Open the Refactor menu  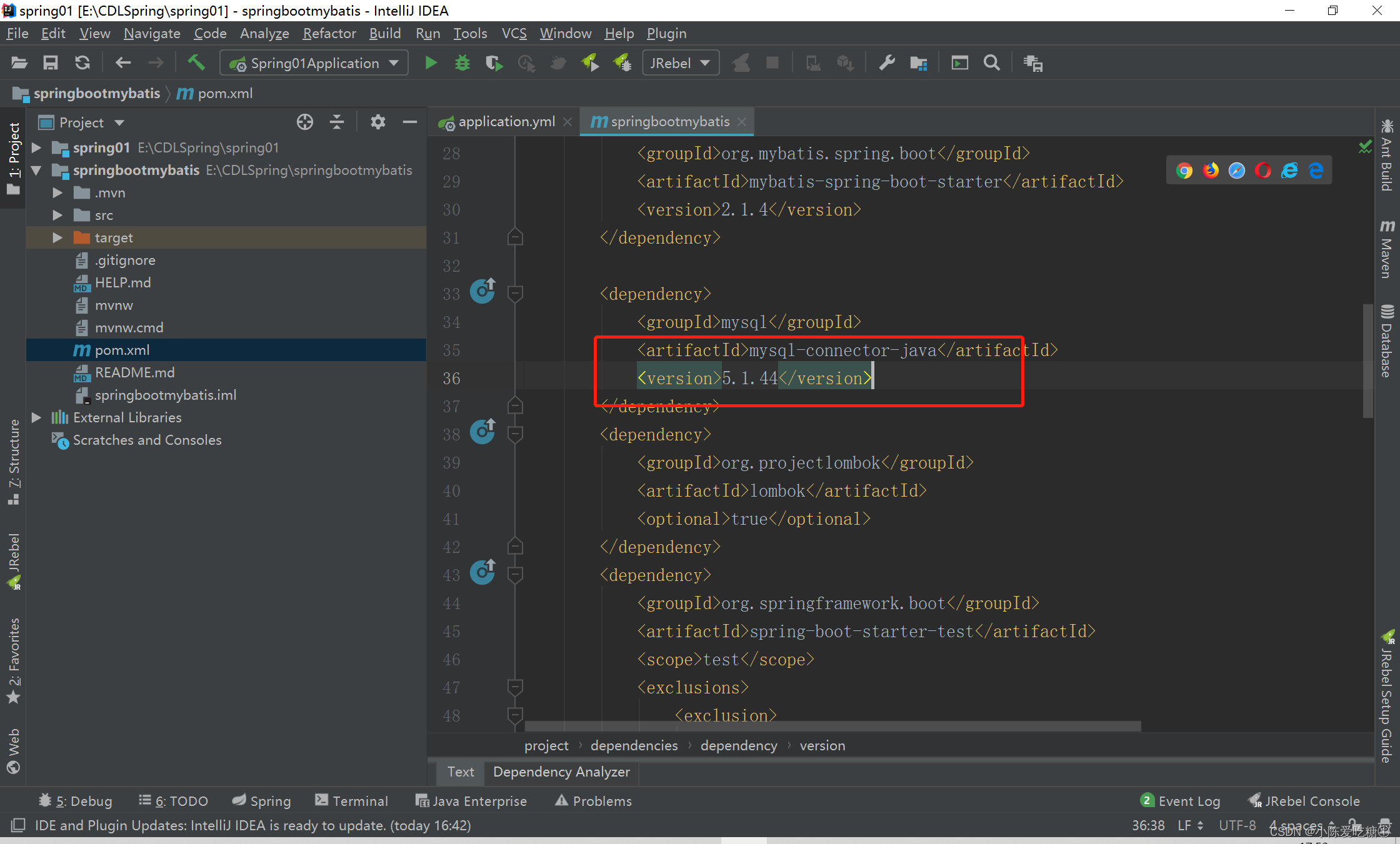tap(329, 33)
